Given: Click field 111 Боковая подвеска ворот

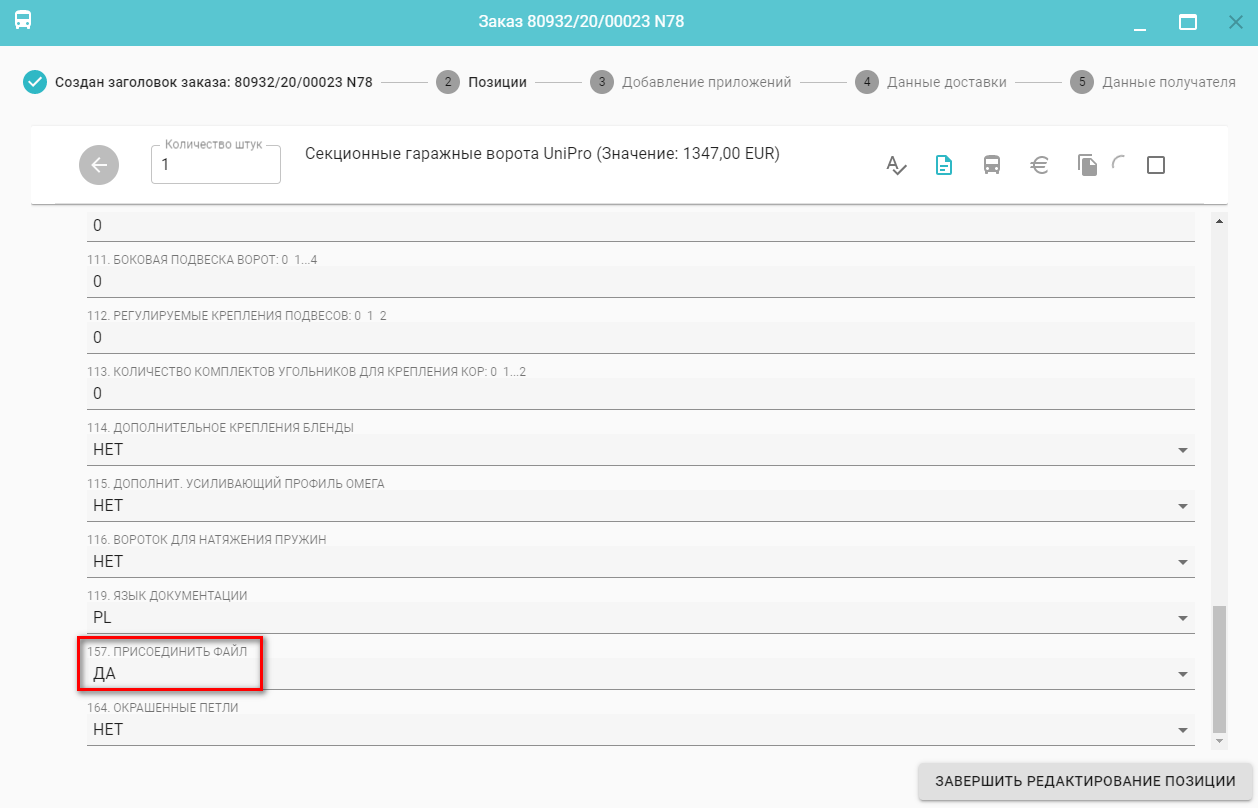Looking at the screenshot, I should 640,282.
